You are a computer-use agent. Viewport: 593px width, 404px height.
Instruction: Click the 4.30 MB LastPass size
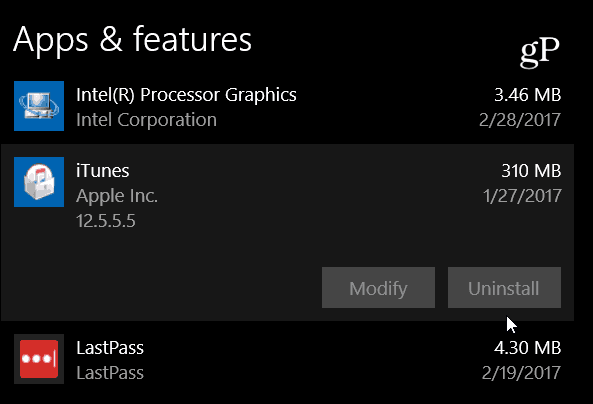[x=528, y=348]
